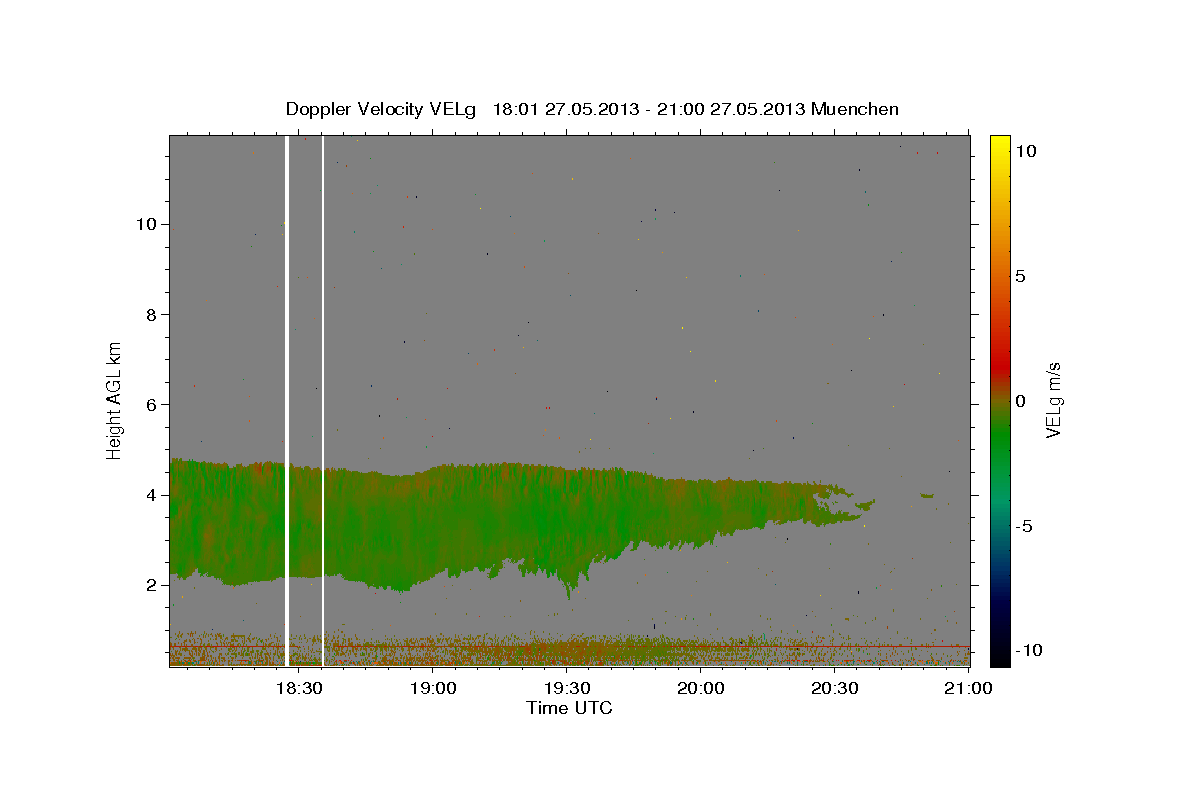This screenshot has height=800, width=1200.
Task: Click the thin white data gap stripe
Action: 323,400
